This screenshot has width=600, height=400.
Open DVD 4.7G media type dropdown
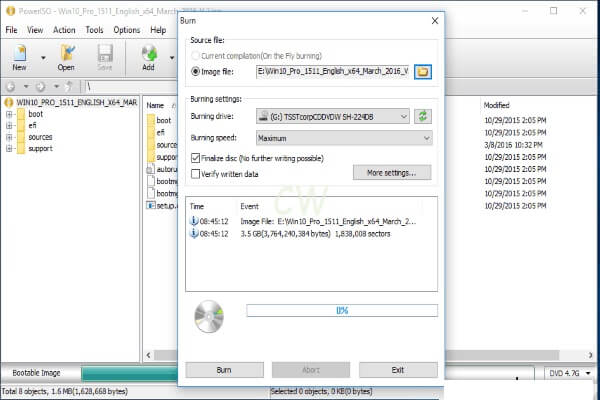click(588, 373)
